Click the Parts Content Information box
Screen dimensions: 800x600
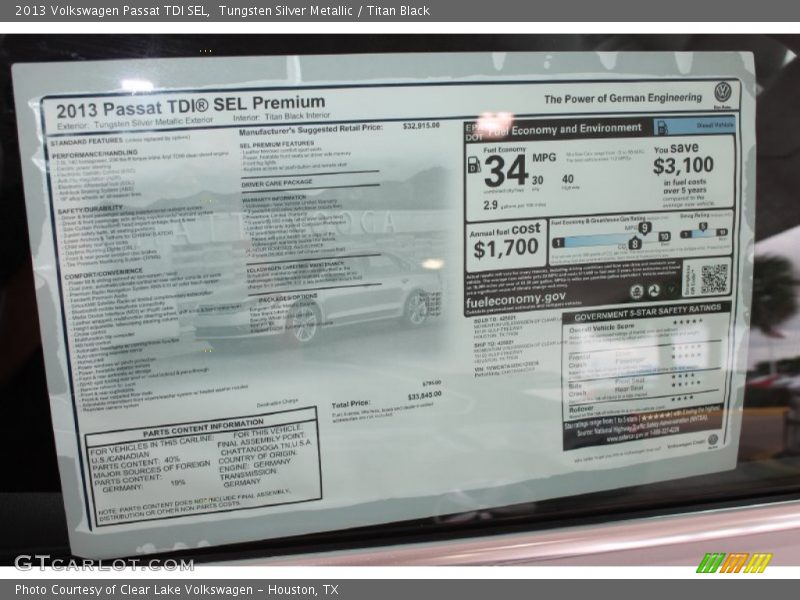click(203, 467)
